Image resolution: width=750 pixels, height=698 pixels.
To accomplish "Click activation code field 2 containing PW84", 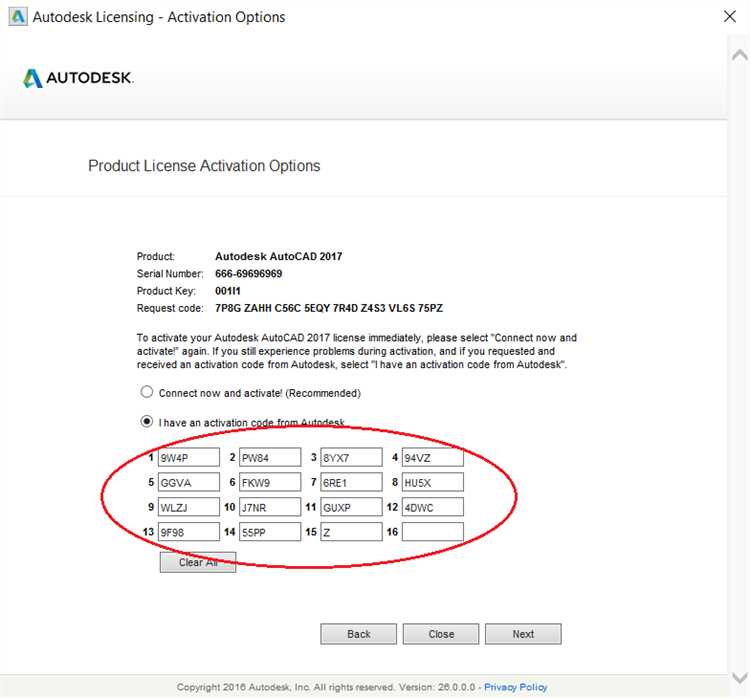I will [270, 457].
